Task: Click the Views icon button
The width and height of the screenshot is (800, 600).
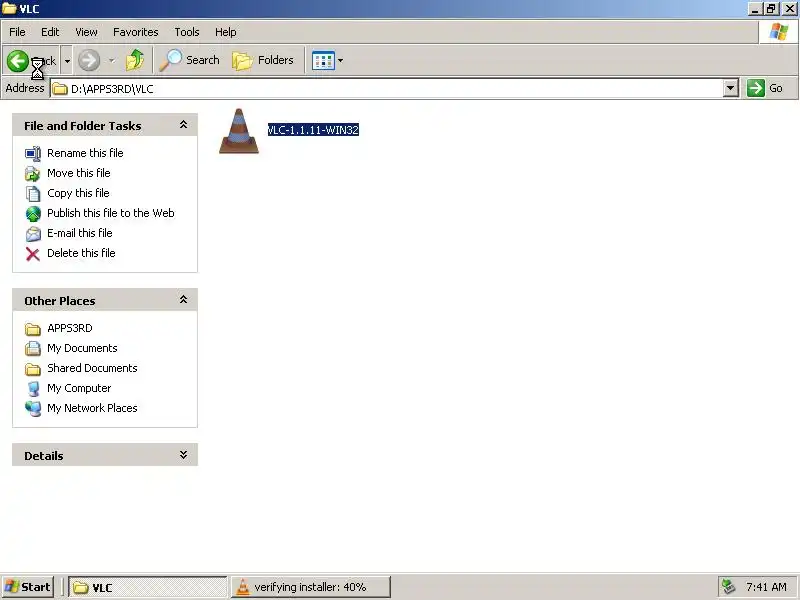Action: 323,61
